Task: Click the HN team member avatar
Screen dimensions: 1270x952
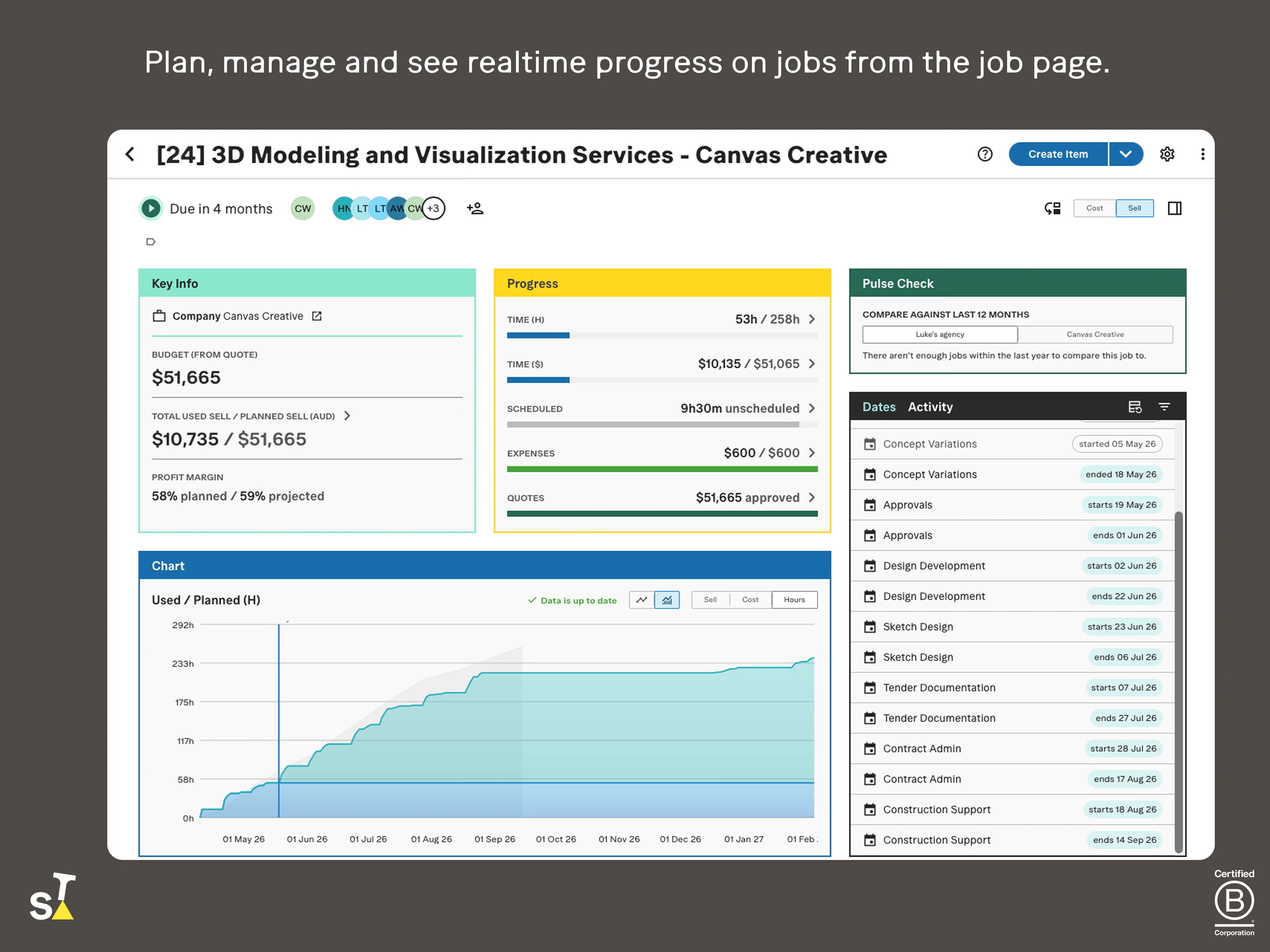Action: coord(343,208)
